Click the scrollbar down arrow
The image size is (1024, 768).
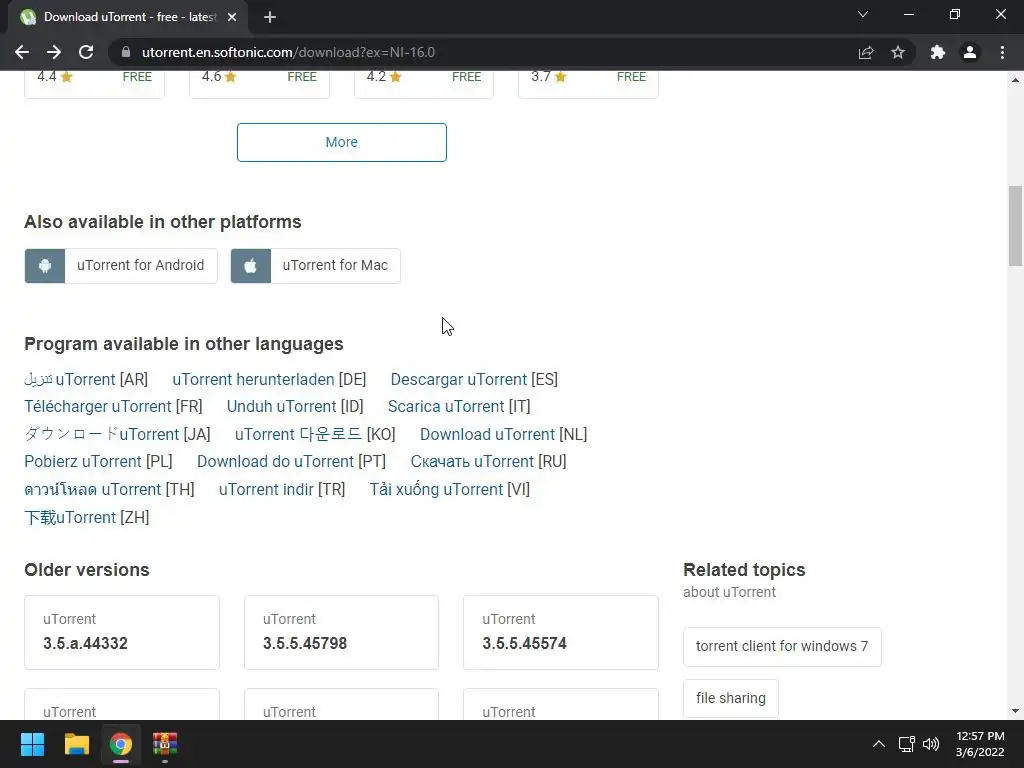[1015, 711]
